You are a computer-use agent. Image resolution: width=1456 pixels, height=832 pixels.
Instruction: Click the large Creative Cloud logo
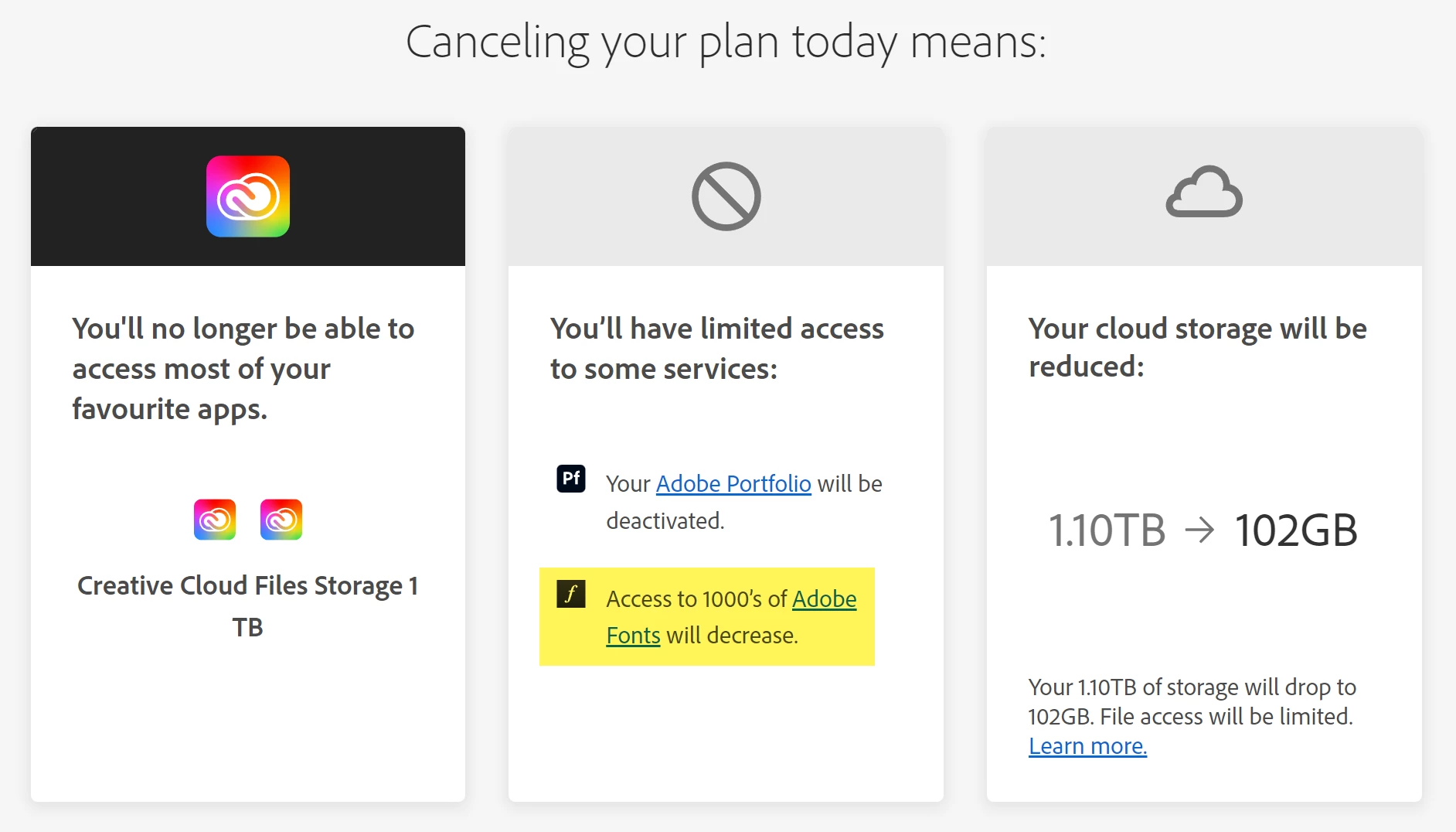tap(247, 196)
